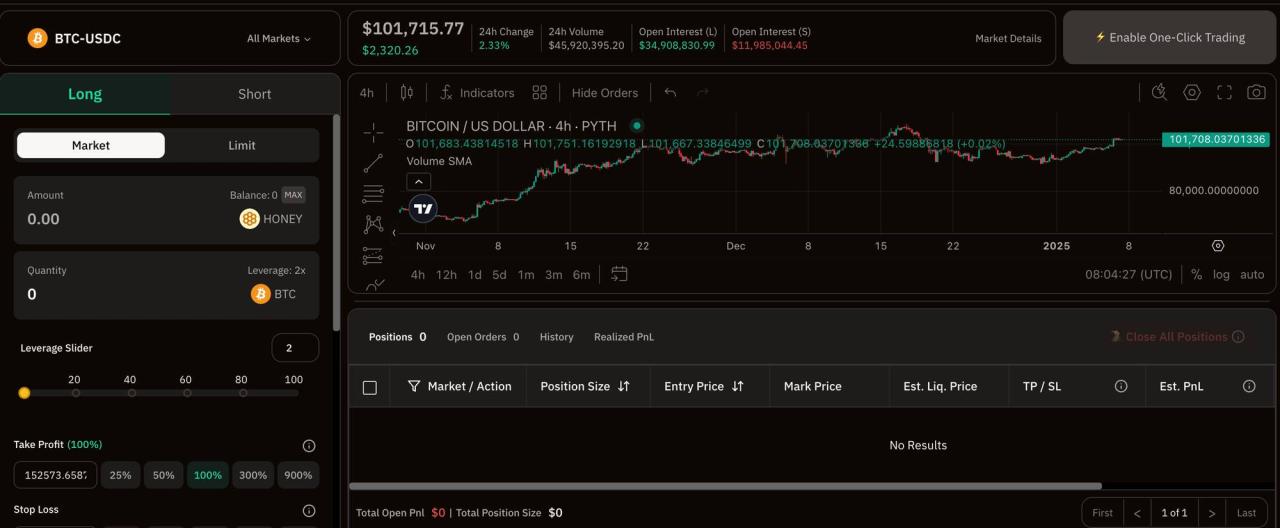Open the Realized PnL tab
The width and height of the screenshot is (1280, 528).
[623, 337]
